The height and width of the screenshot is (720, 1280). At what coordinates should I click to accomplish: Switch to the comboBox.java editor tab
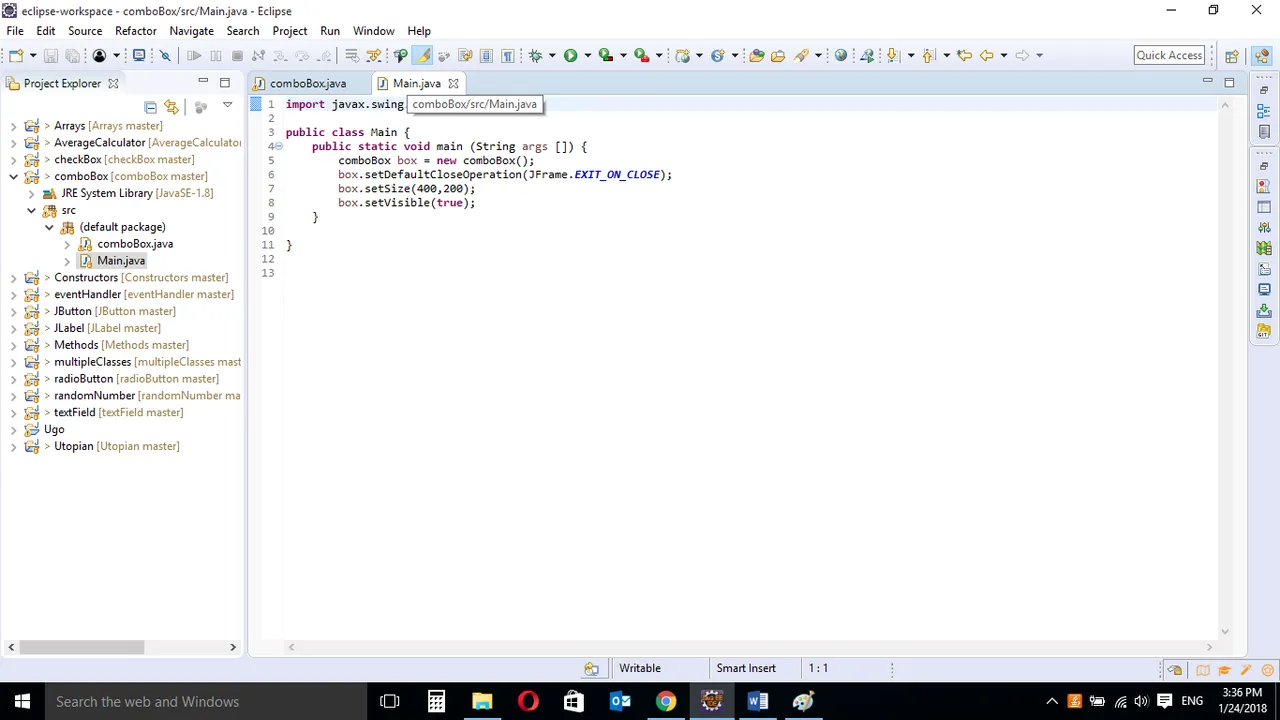(x=308, y=83)
